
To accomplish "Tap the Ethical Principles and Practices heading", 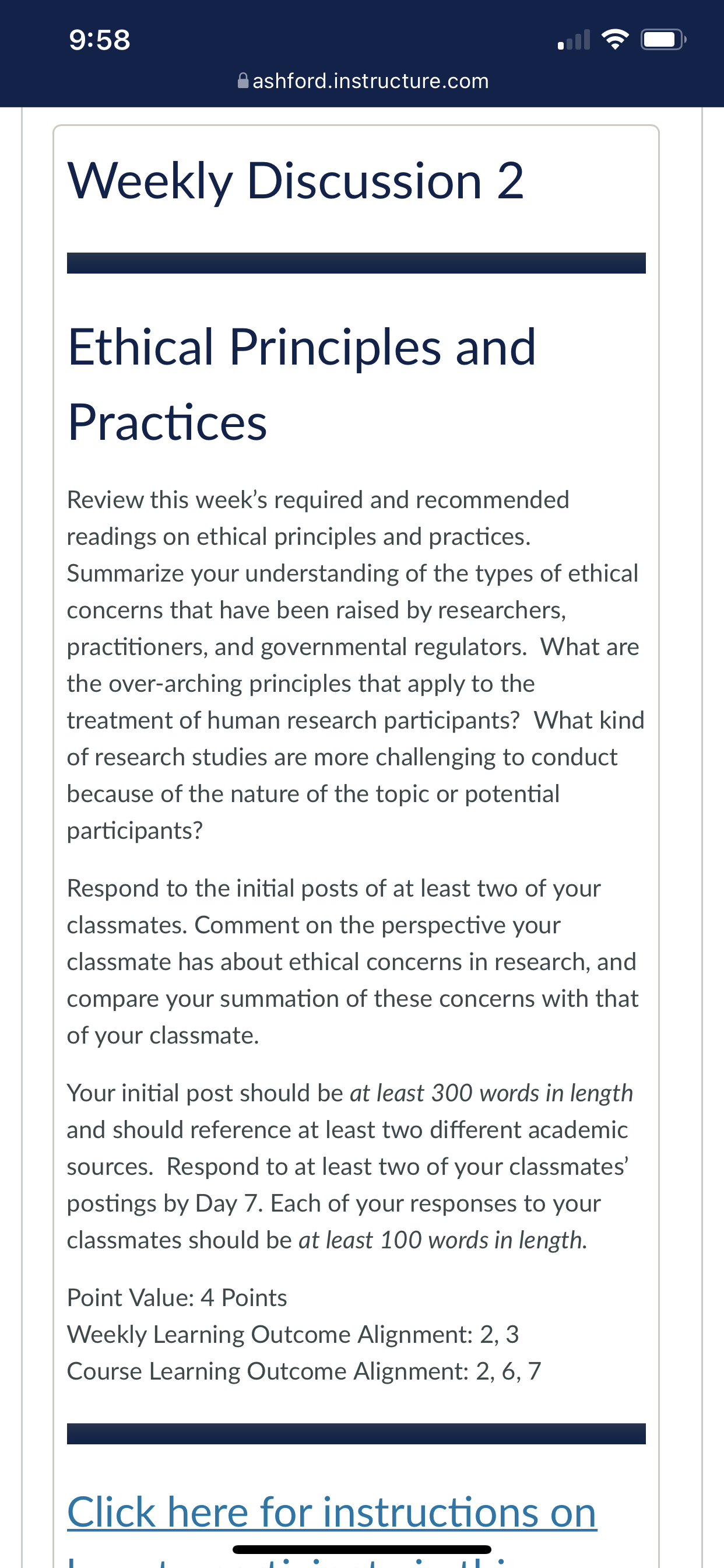I will tap(302, 384).
